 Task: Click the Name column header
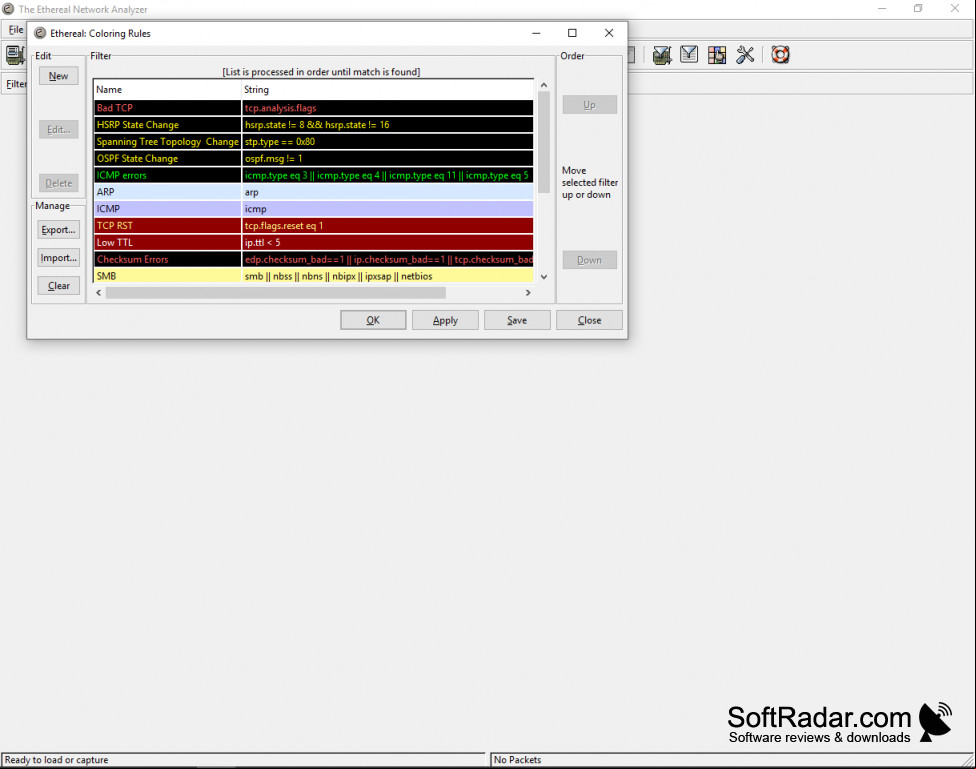167,90
